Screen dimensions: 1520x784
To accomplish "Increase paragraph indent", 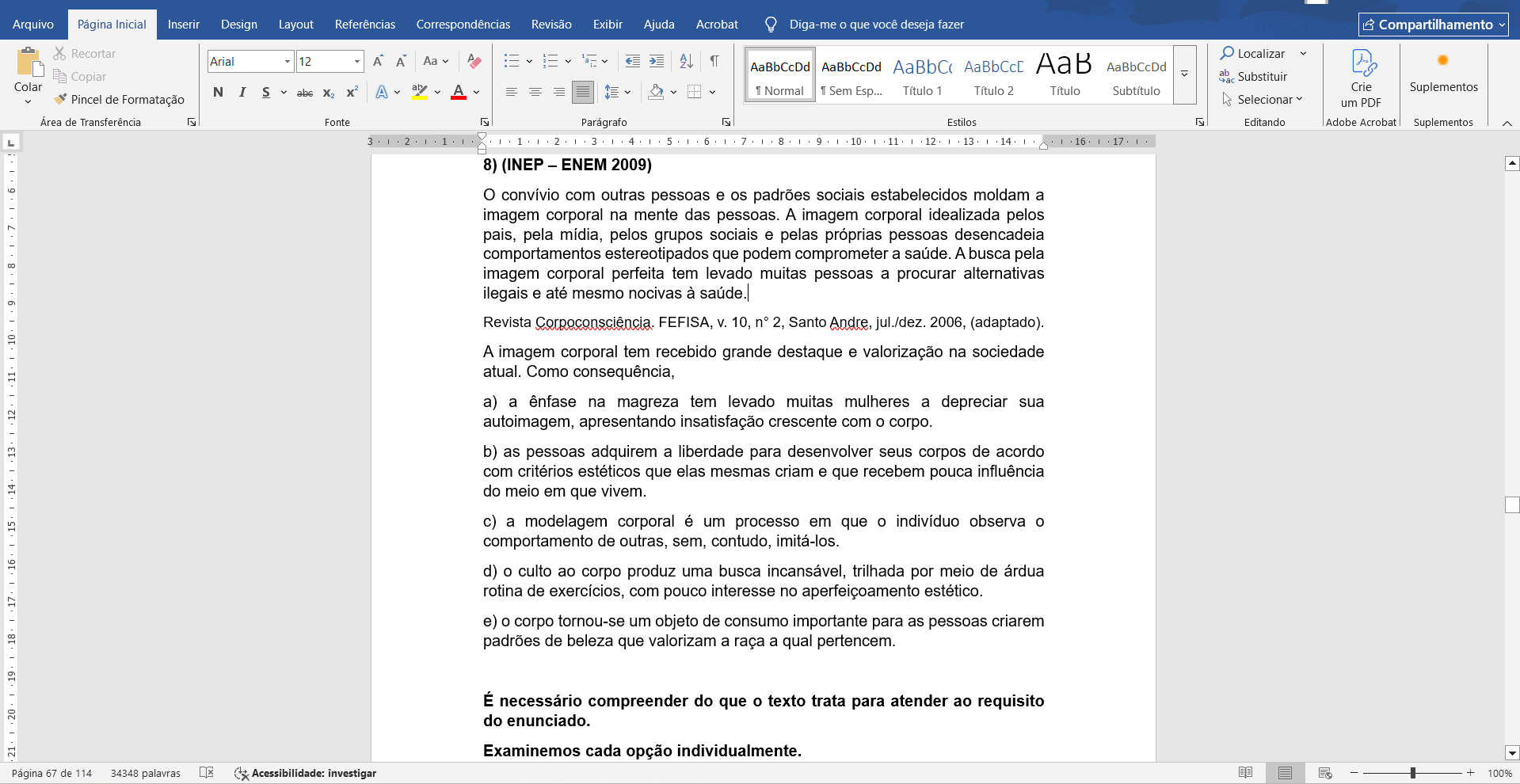I will click(x=657, y=61).
